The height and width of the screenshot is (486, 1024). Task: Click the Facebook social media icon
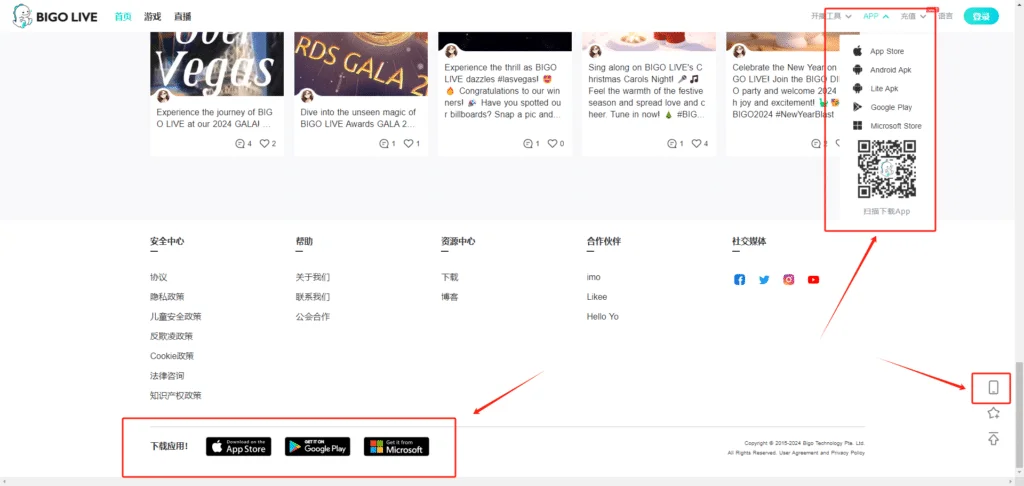(739, 280)
